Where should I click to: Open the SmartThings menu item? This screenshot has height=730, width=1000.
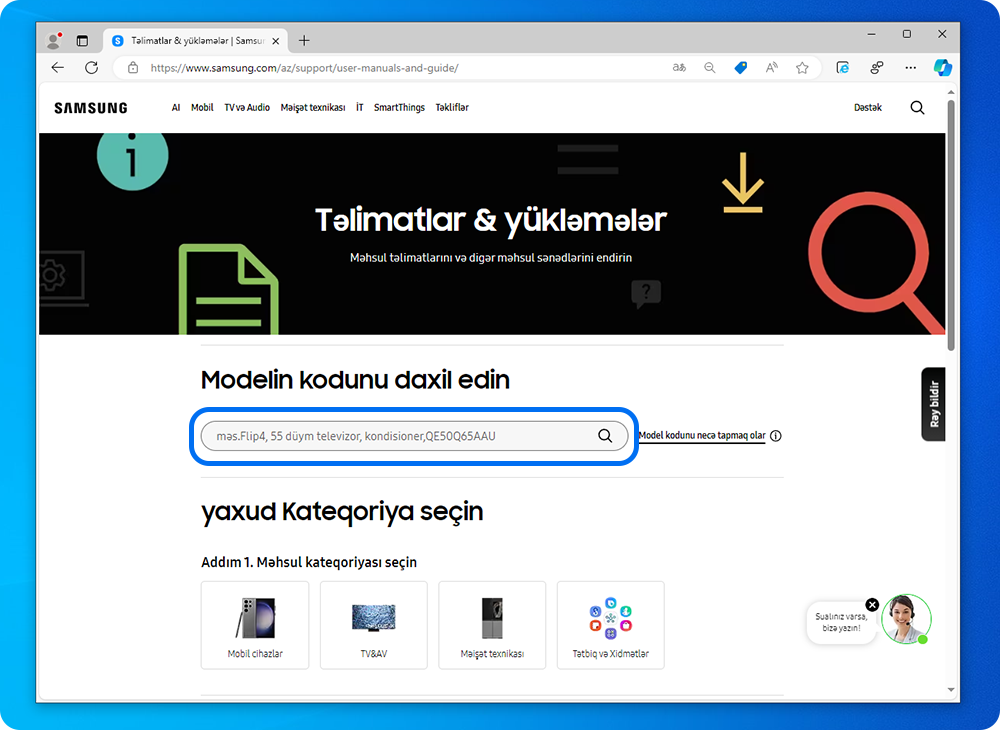[399, 107]
